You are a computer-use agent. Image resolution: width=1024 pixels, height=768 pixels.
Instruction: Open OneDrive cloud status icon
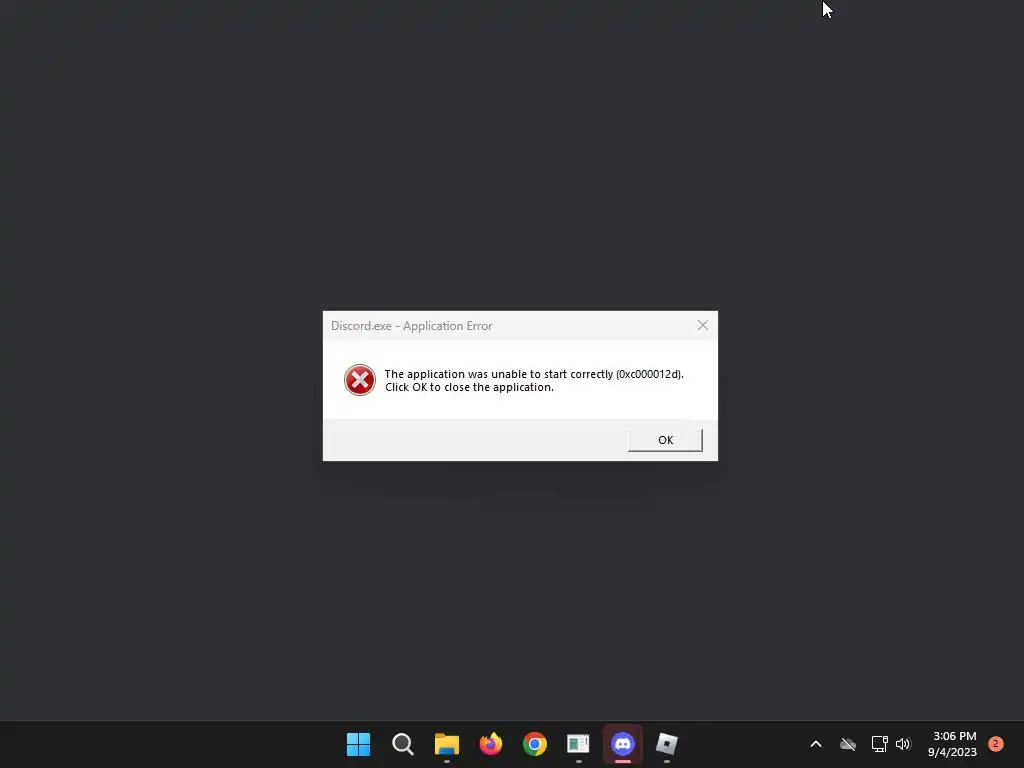(x=848, y=744)
